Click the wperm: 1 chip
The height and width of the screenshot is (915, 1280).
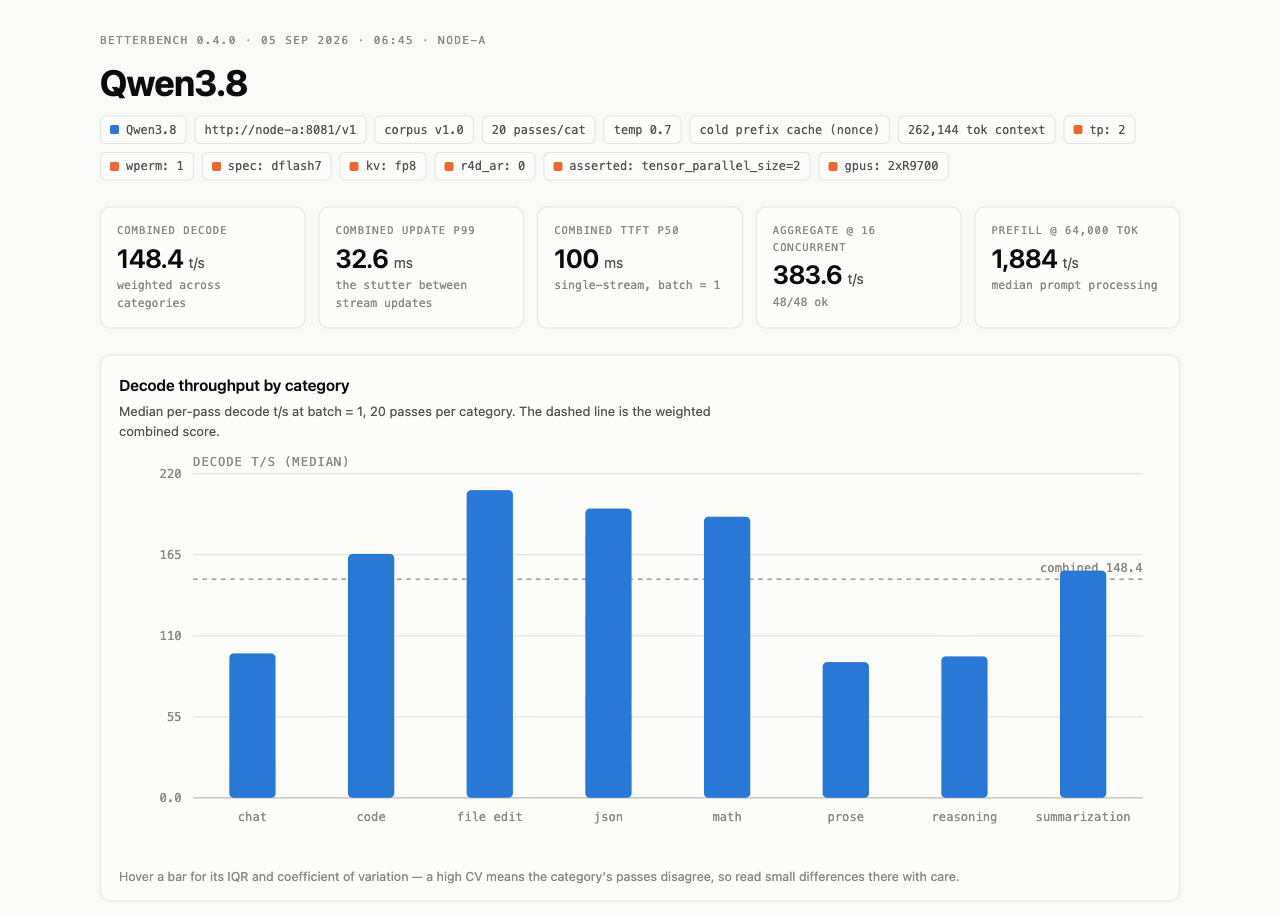(x=147, y=166)
